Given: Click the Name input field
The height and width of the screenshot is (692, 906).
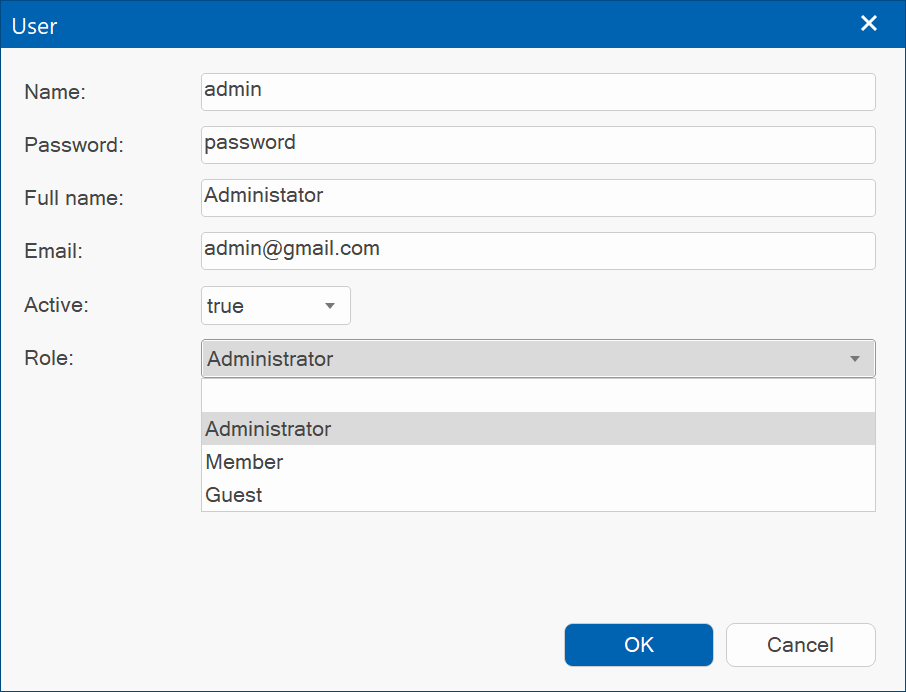Looking at the screenshot, I should pyautogui.click(x=538, y=92).
